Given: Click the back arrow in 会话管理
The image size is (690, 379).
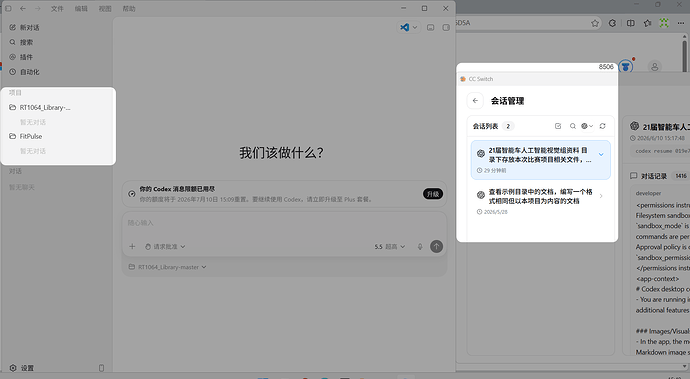Looking at the screenshot, I should 475,101.
